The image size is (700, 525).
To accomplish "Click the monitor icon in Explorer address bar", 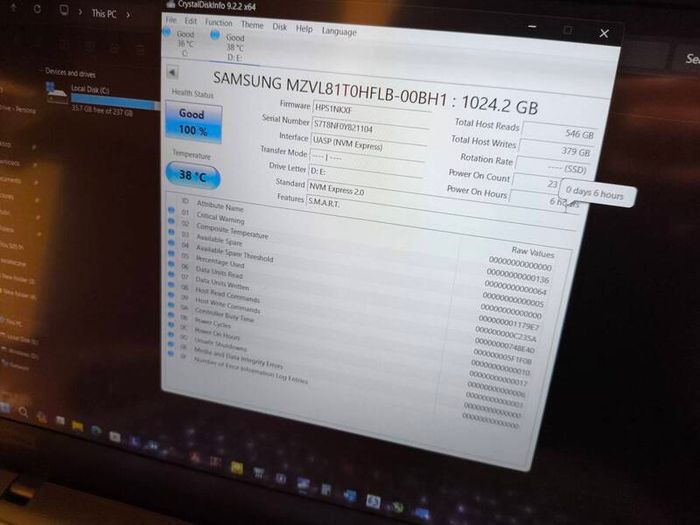I will click(x=64, y=10).
